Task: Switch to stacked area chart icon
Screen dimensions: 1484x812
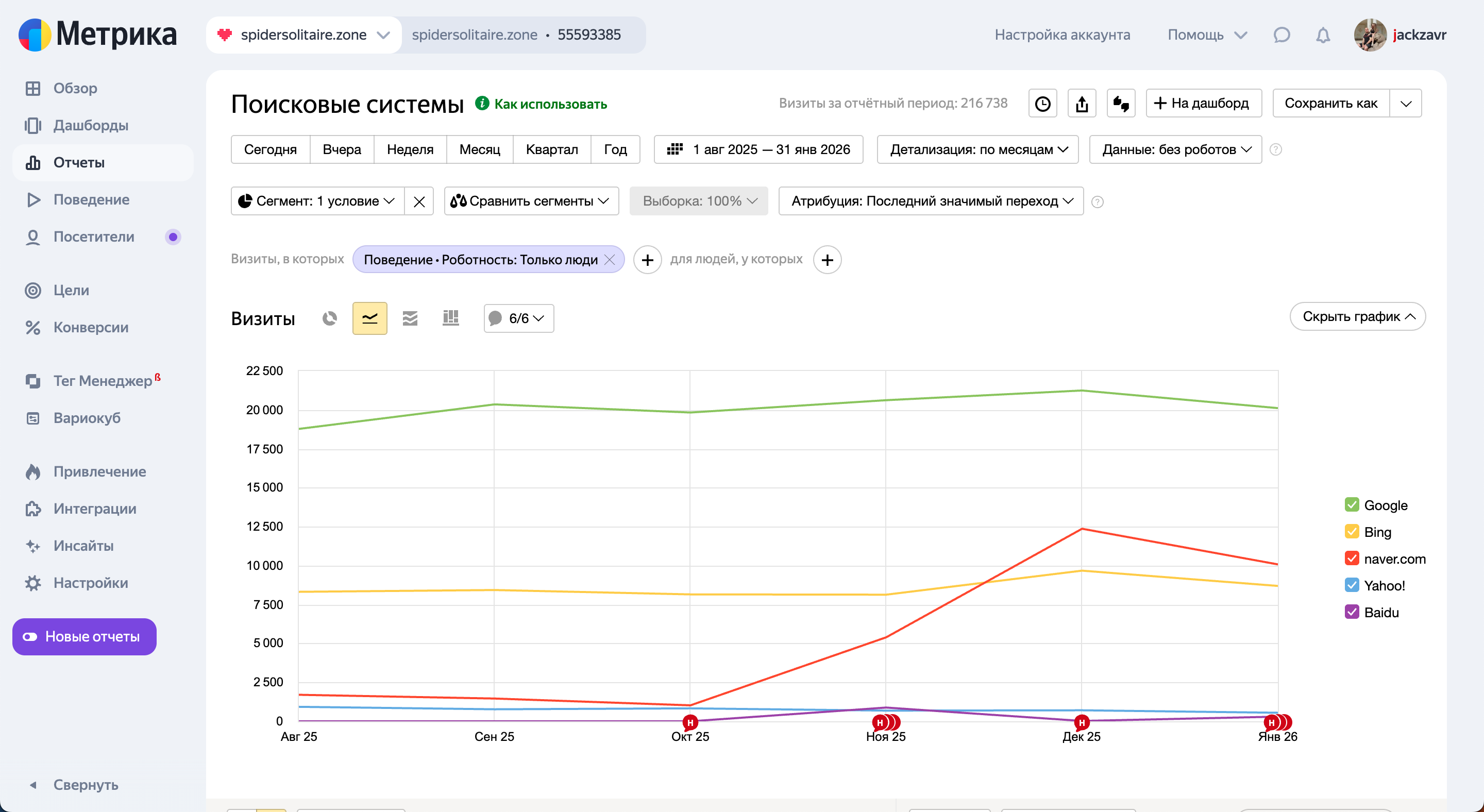Action: tap(410, 318)
